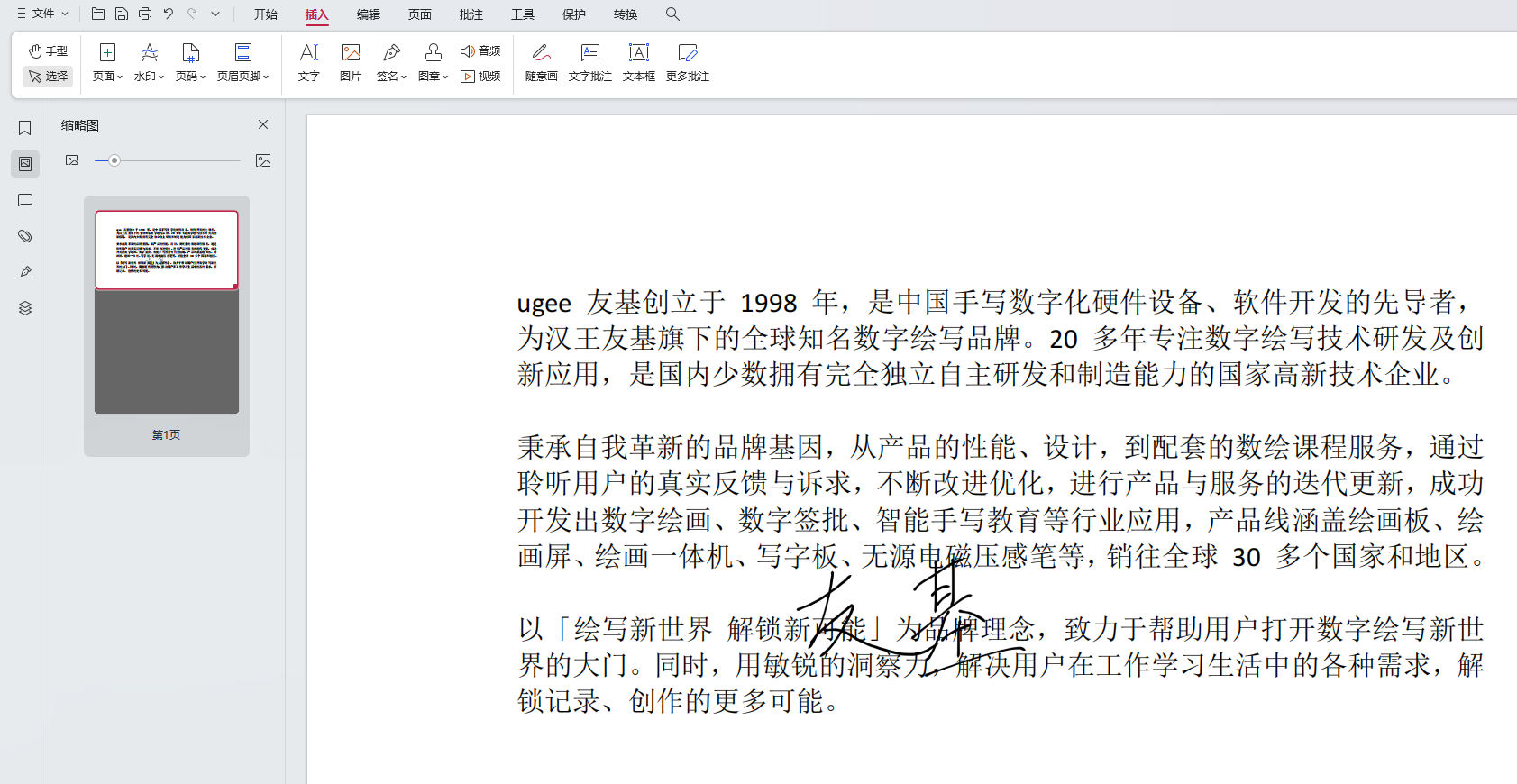This screenshot has width=1517, height=784.
Task: Open the 签名 signature dropdown
Action: tap(392, 63)
